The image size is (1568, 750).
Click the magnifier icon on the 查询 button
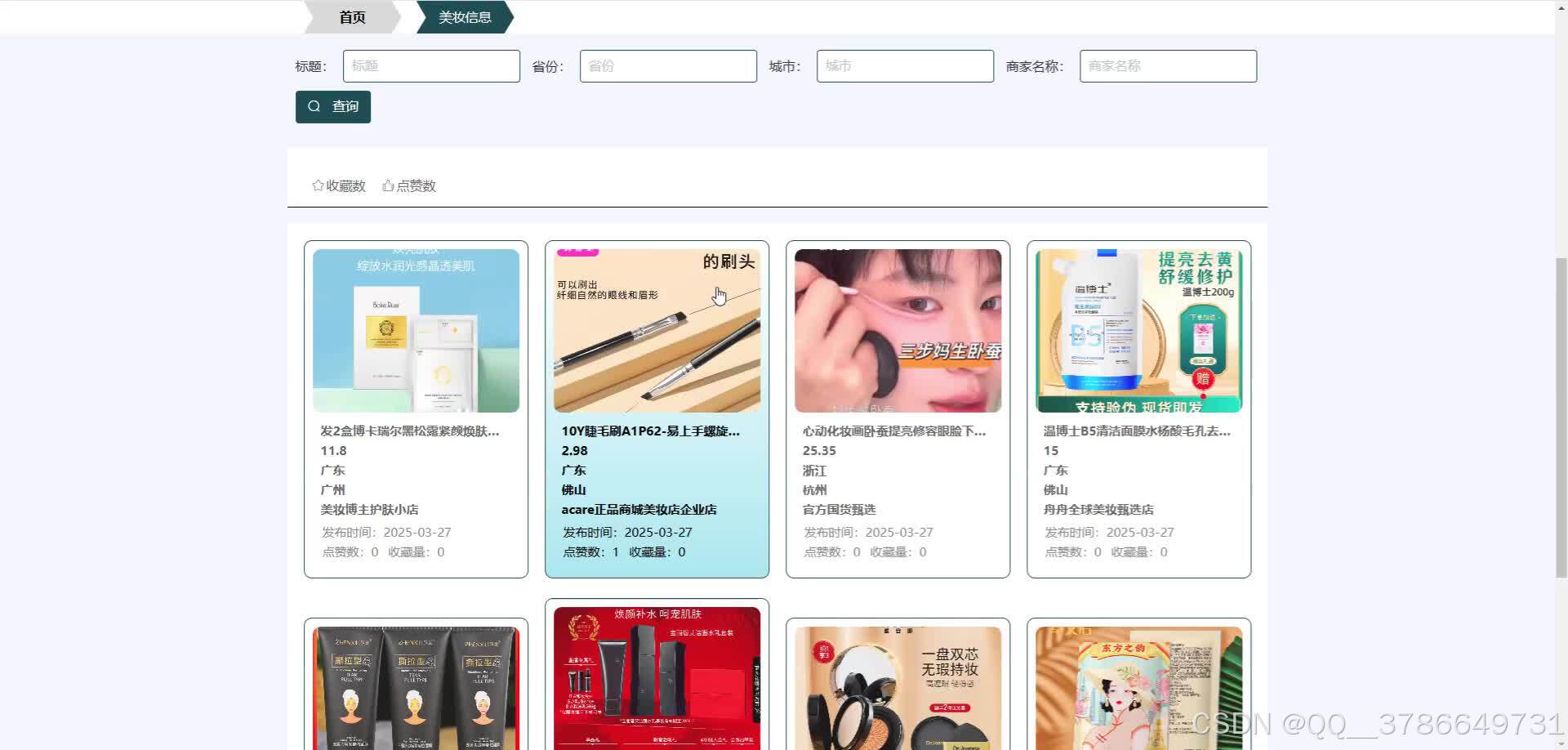(315, 106)
